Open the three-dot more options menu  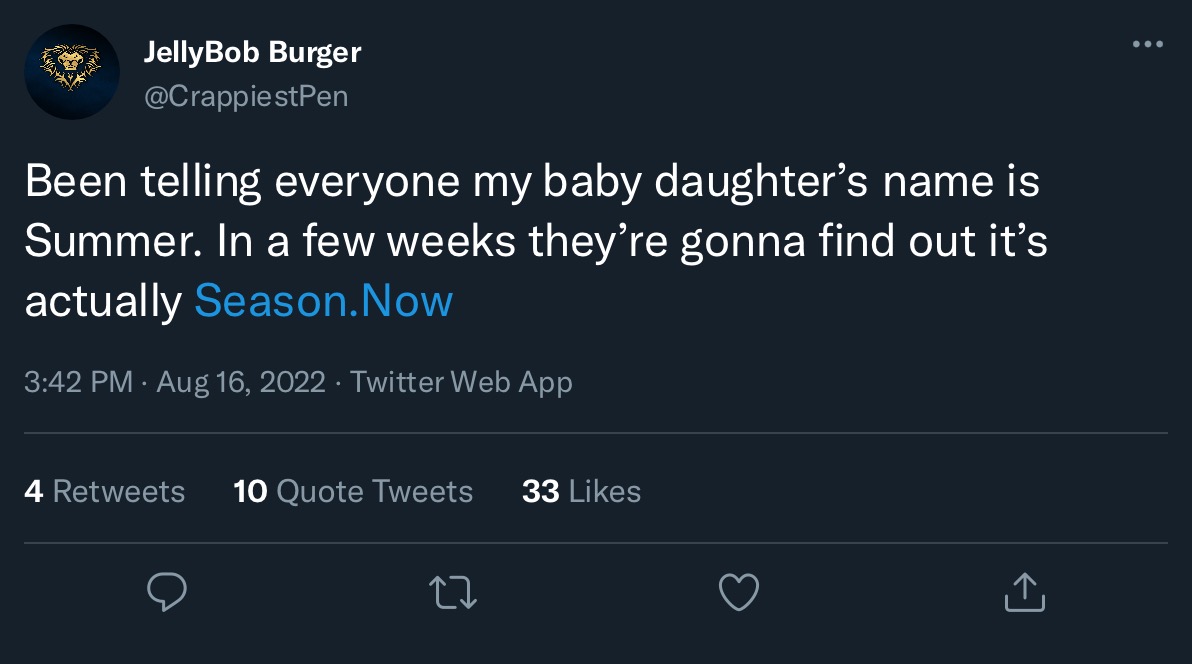click(x=1147, y=44)
